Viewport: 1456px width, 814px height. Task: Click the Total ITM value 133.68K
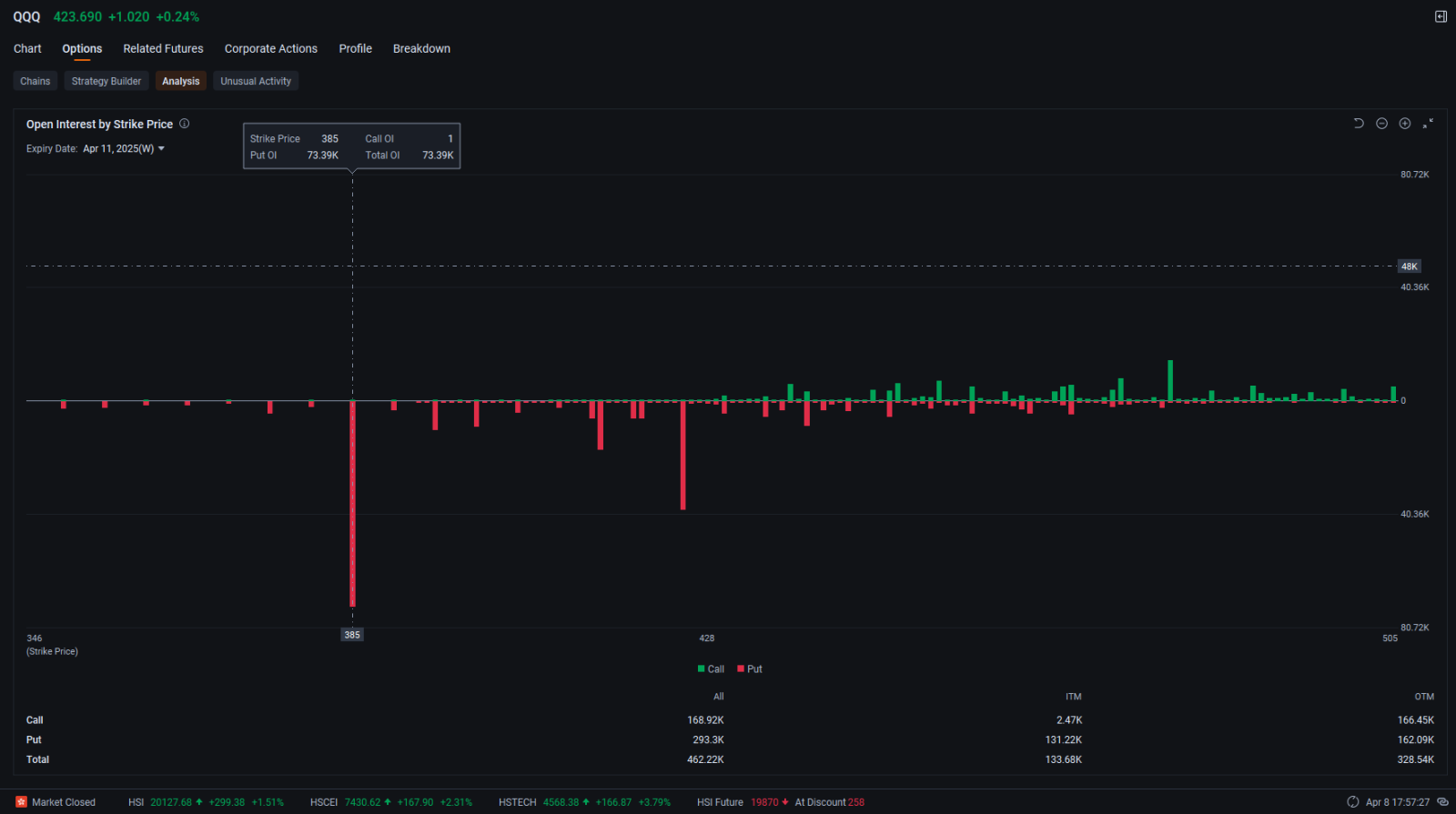[x=1064, y=759]
